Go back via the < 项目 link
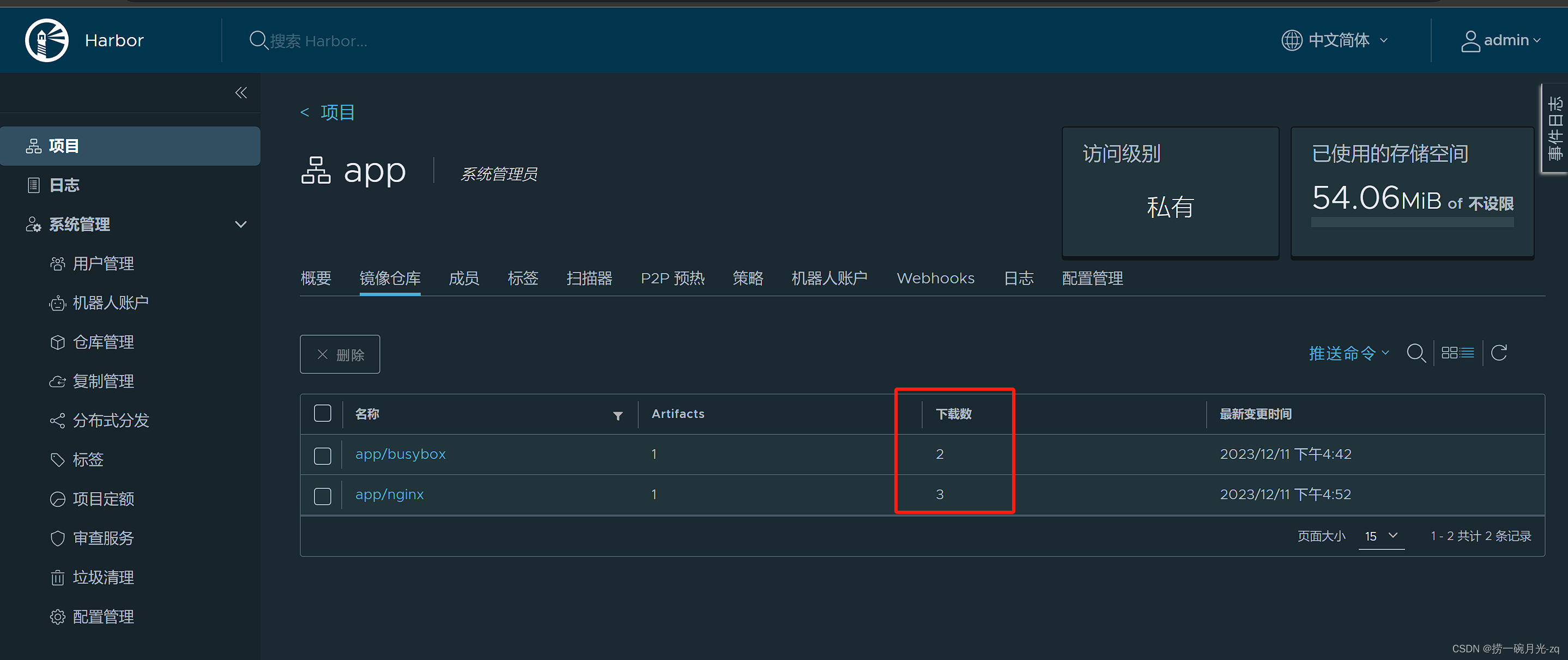 coord(328,112)
